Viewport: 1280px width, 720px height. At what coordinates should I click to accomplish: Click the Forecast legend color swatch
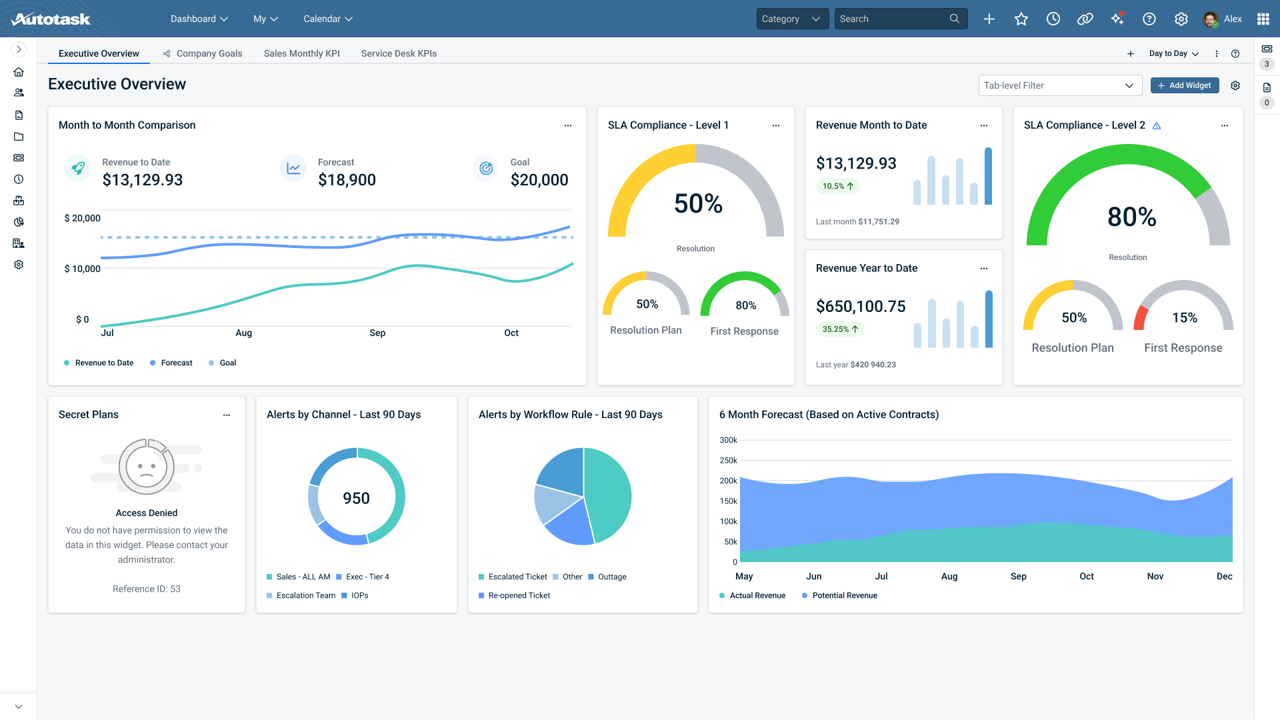tap(153, 363)
